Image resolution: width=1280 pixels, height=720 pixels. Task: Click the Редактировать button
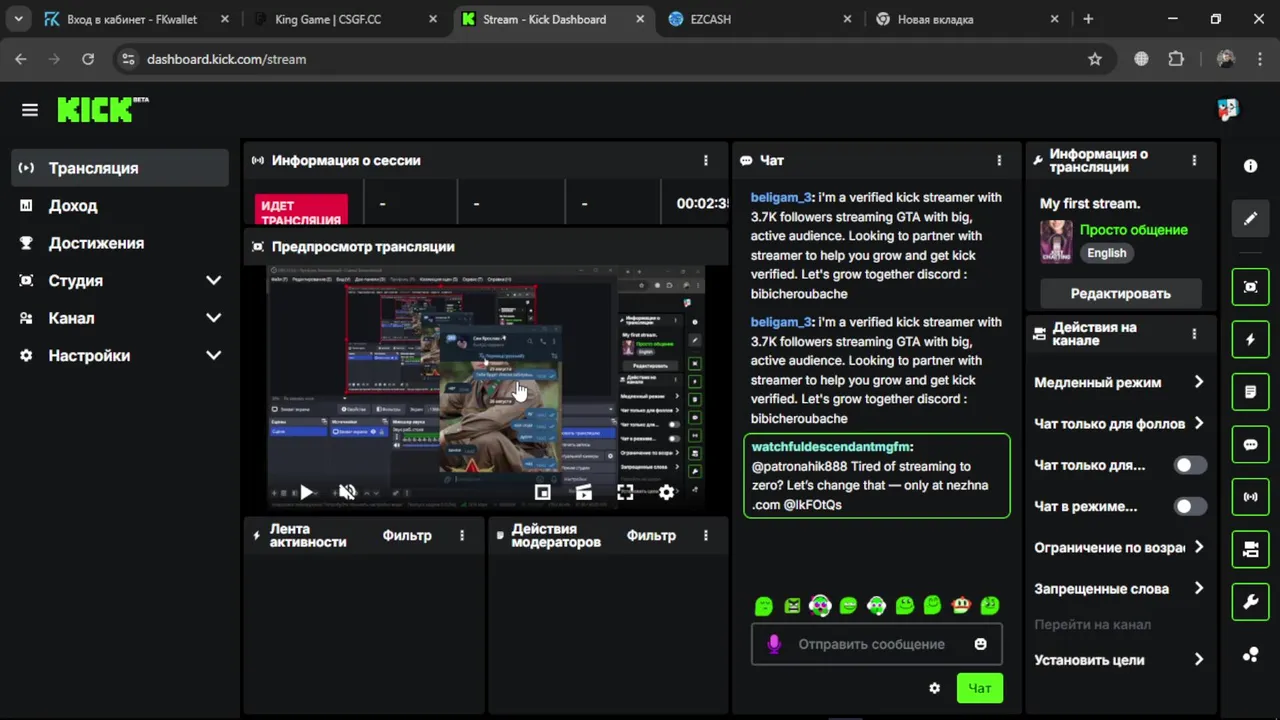click(1120, 293)
